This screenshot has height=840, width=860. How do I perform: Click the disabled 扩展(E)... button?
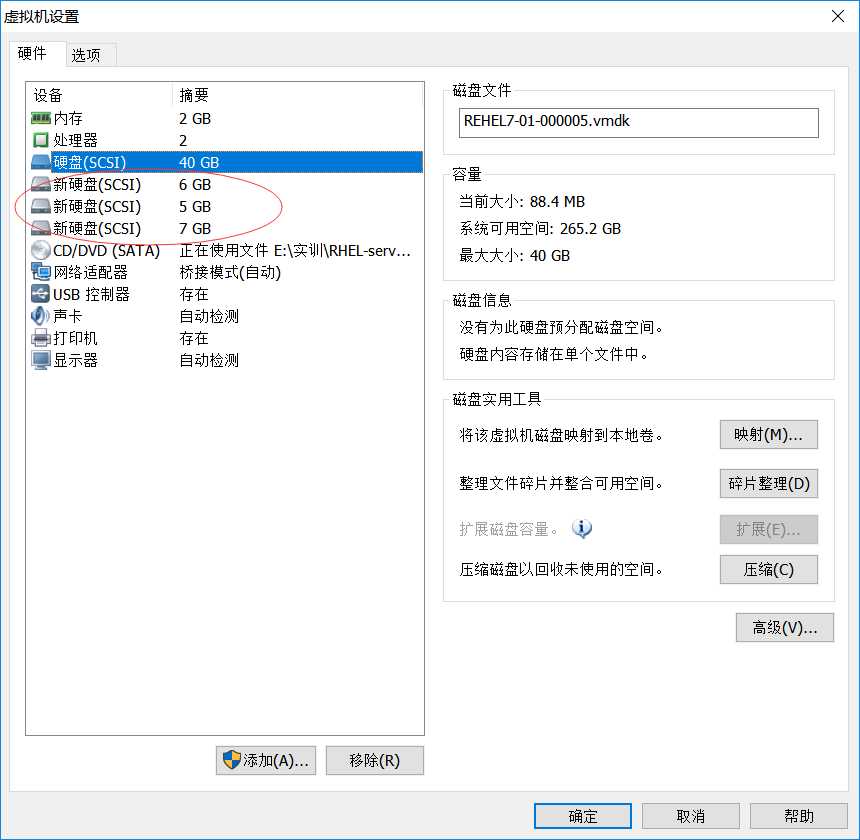768,529
